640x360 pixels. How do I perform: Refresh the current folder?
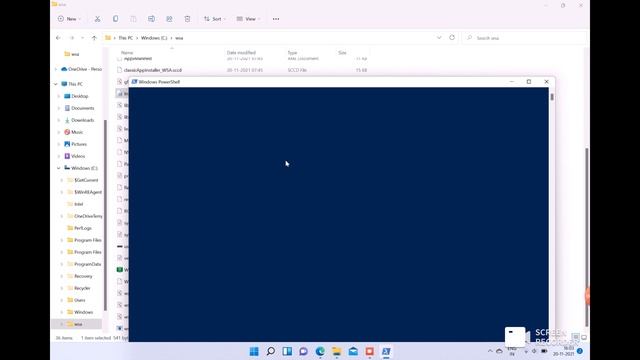click(452, 38)
